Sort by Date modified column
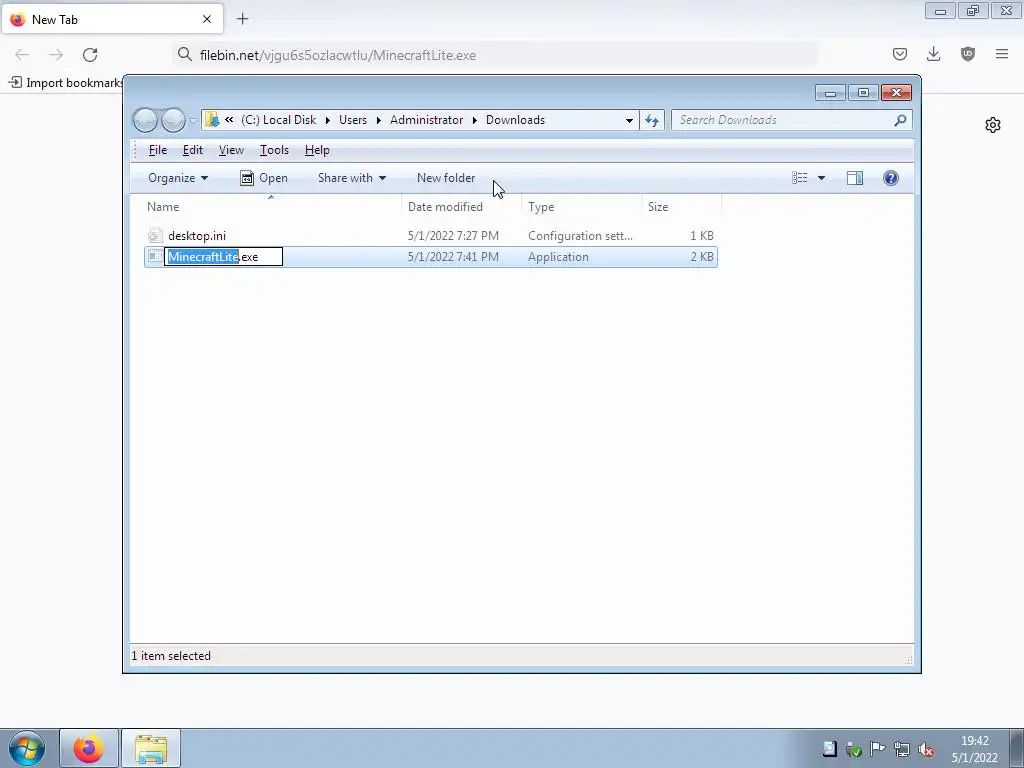 (461, 207)
